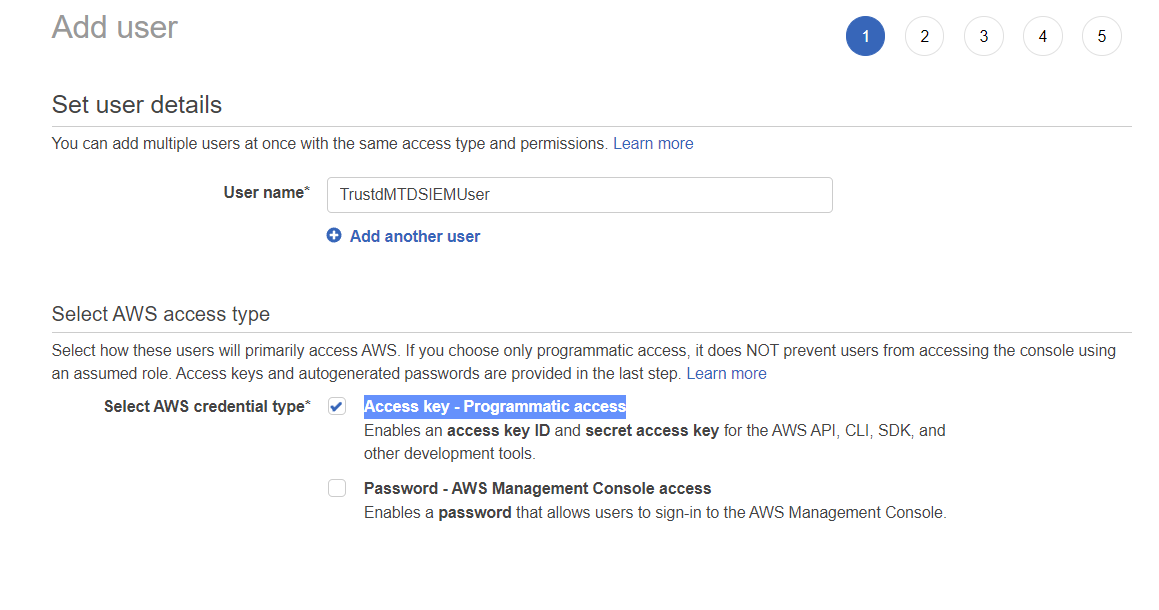1159x610 pixels.
Task: Click the Set user details heading
Action: (137, 105)
